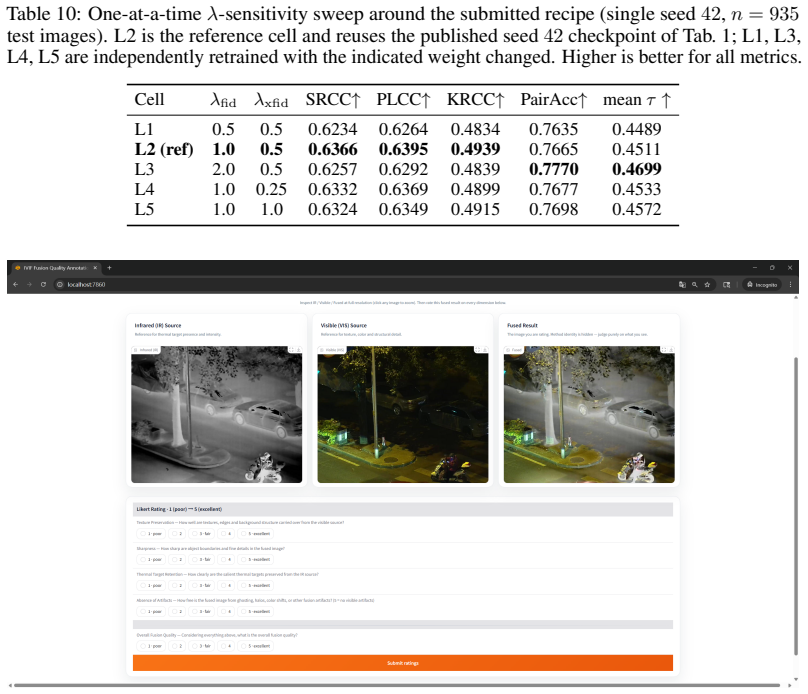808x694 pixels.
Task: Rate Overall Fusion Quality as 4
Action: click(226, 646)
